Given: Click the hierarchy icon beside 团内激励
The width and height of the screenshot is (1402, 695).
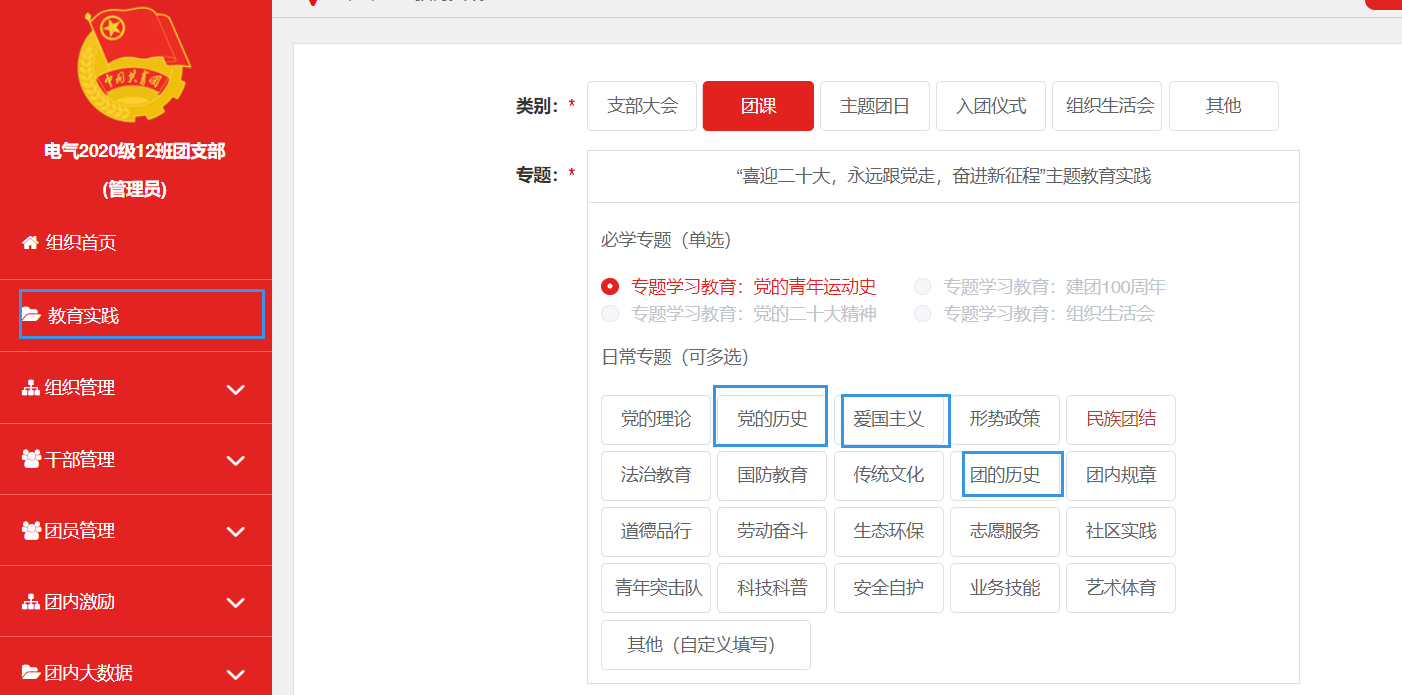Looking at the screenshot, I should 30,602.
